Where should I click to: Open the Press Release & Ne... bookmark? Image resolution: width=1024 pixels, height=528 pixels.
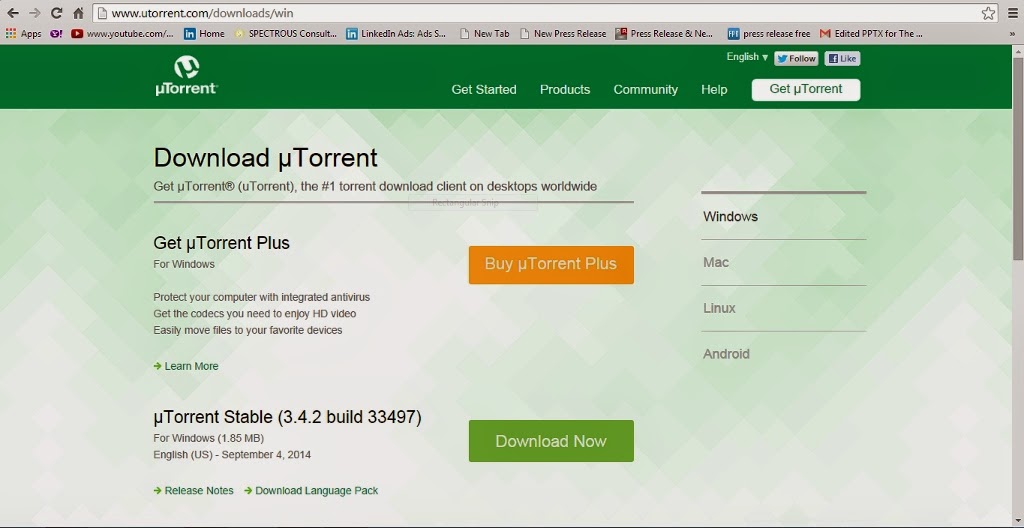[x=665, y=33]
